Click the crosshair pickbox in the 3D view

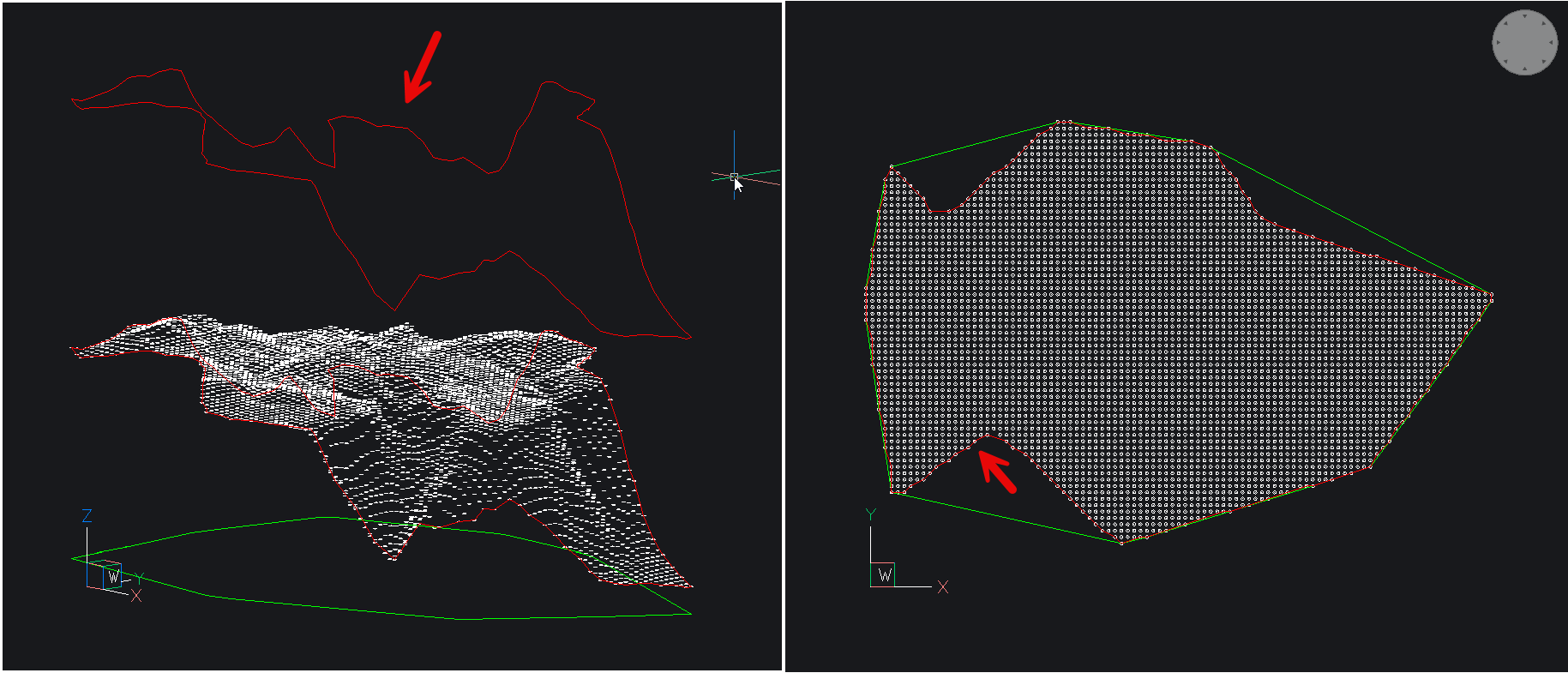[734, 177]
